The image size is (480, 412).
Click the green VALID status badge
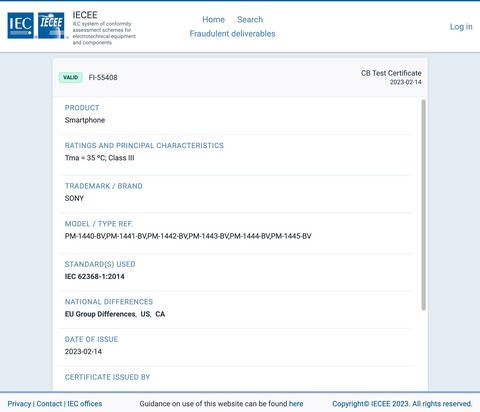pyautogui.click(x=71, y=77)
